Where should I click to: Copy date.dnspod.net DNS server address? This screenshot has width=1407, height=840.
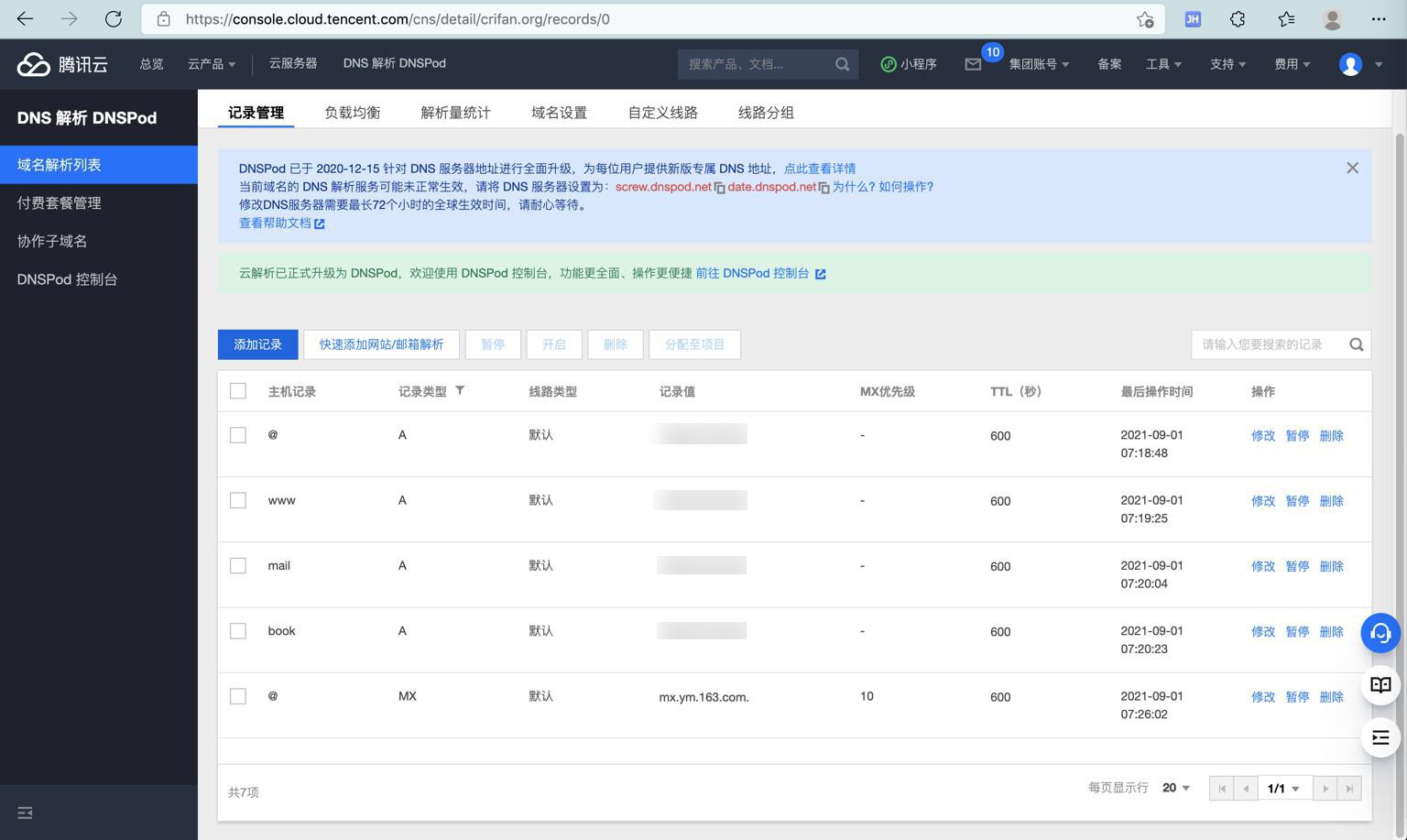tap(824, 188)
